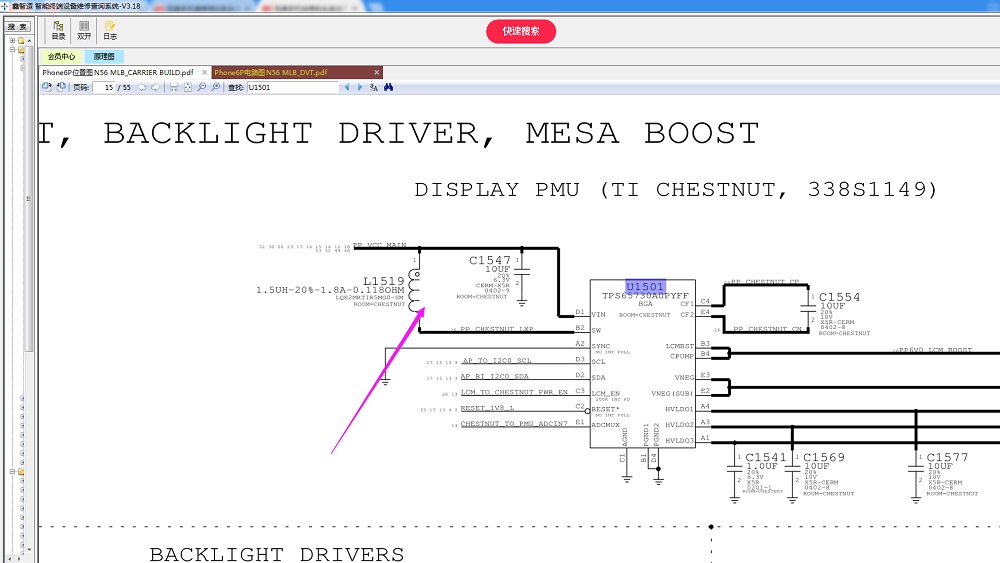
Task: Click the highlighted U1501 label in schematic
Action: point(645,286)
